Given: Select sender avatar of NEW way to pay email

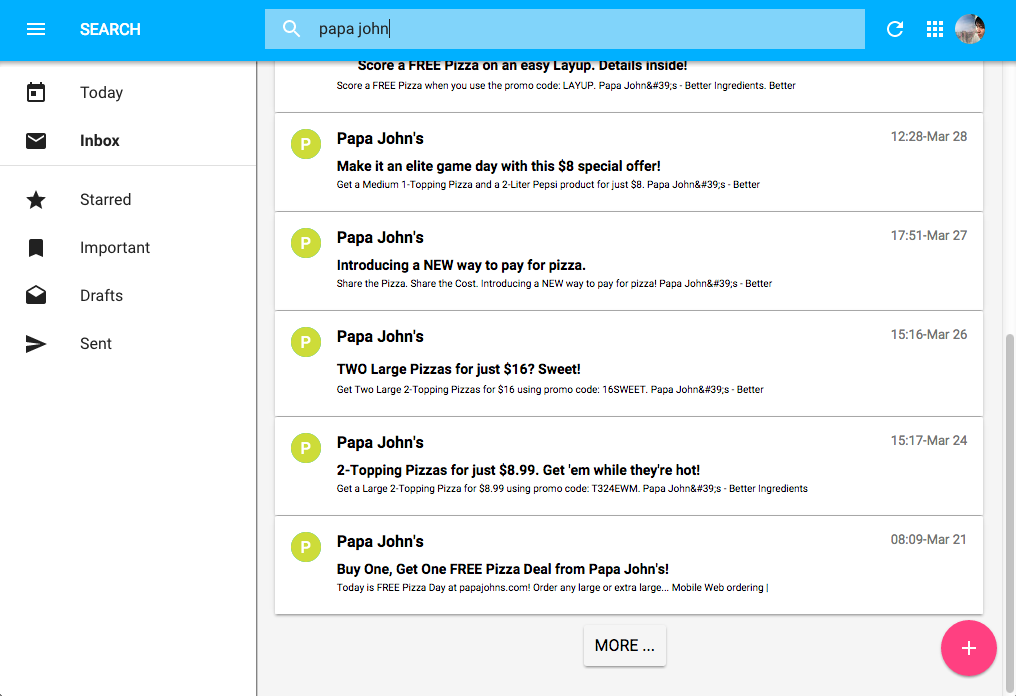Looking at the screenshot, I should (306, 243).
